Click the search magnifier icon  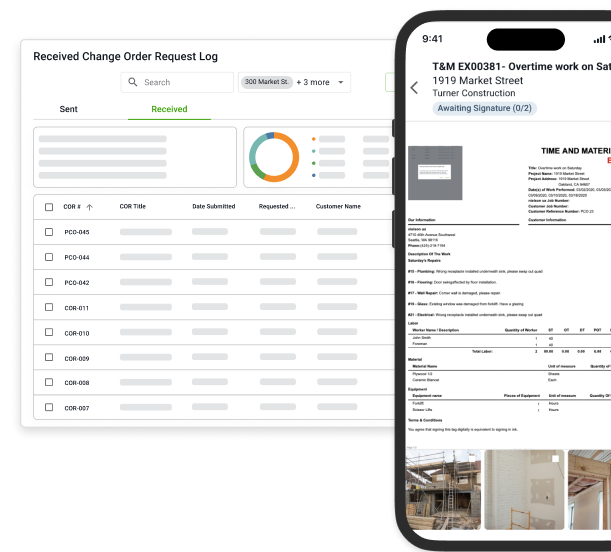pyautogui.click(x=132, y=83)
